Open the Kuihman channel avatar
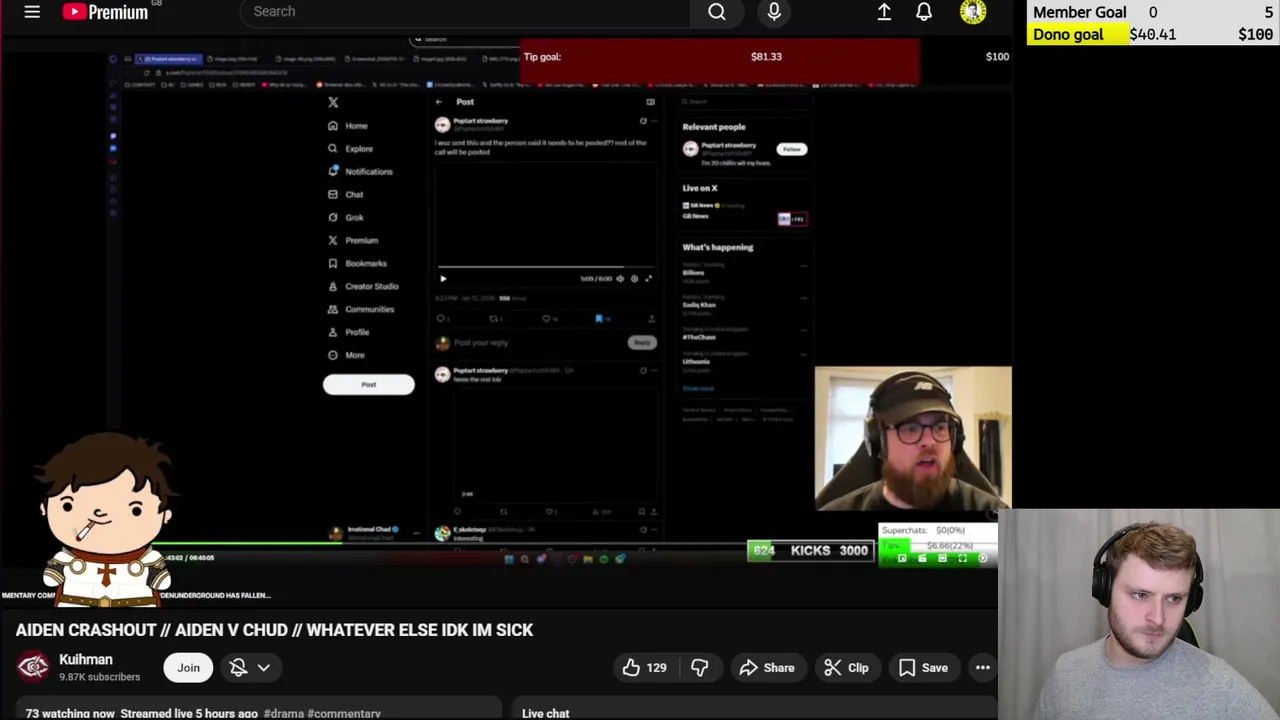Viewport: 1280px width, 720px height. pyautogui.click(x=33, y=667)
